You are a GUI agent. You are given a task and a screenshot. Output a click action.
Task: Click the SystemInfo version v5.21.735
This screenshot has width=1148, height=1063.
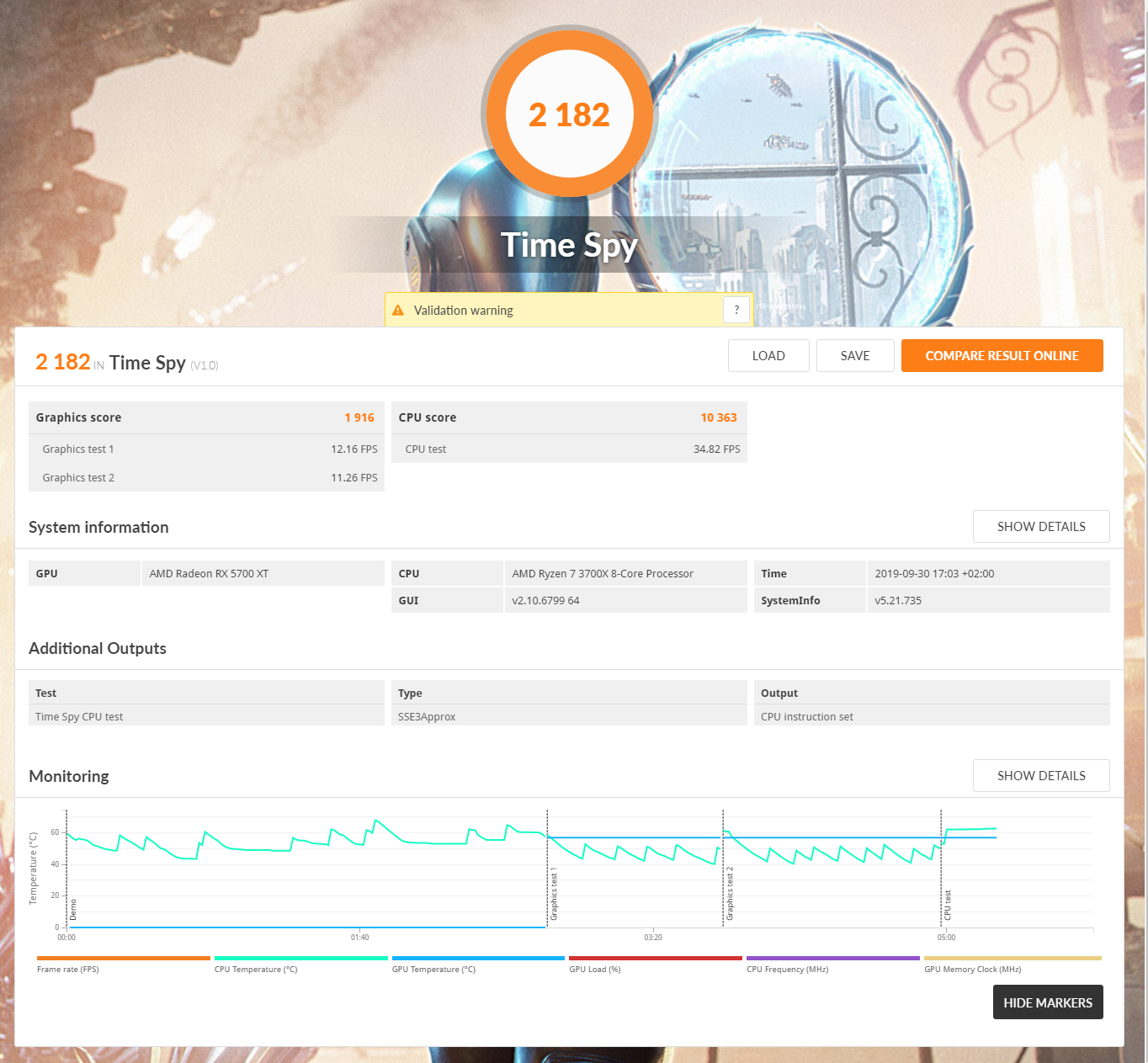click(898, 600)
